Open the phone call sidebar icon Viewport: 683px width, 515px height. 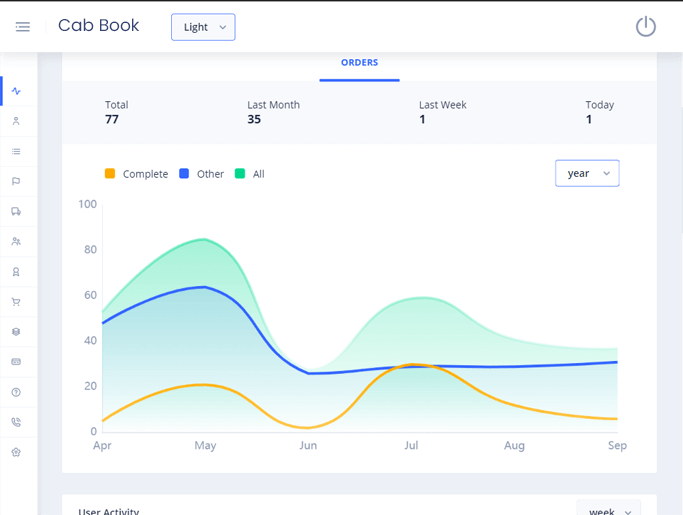pos(16,422)
